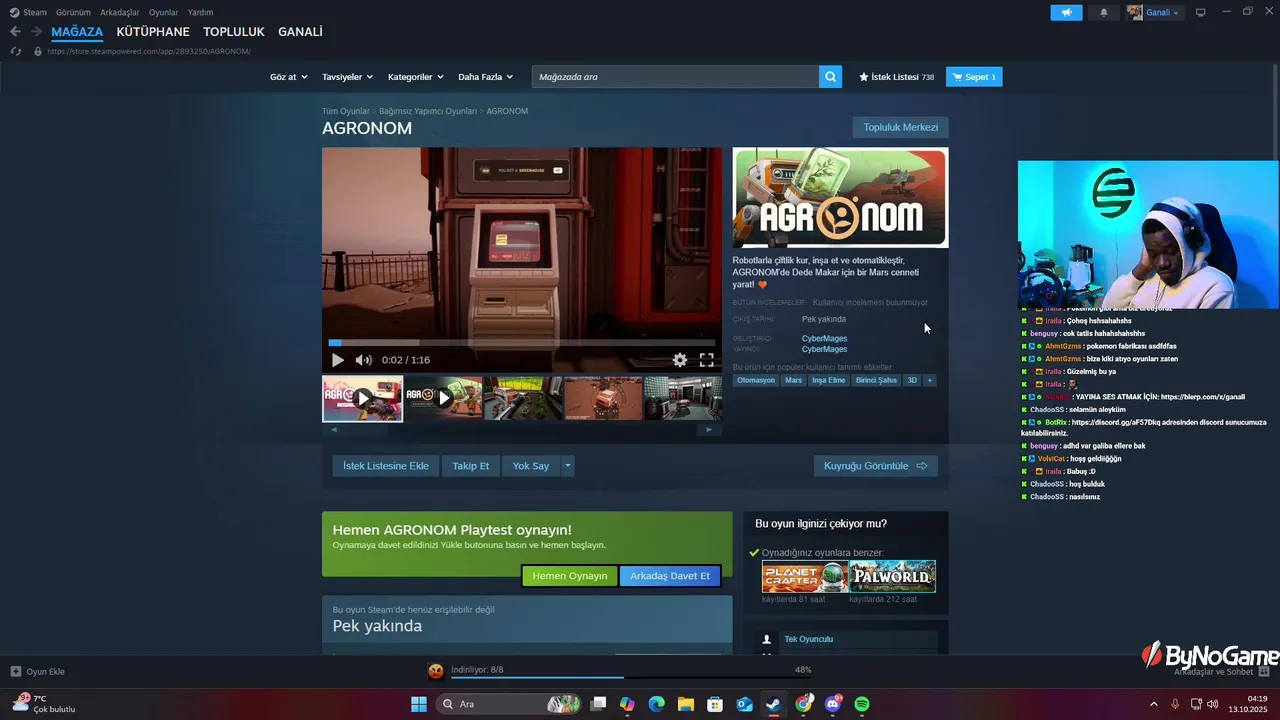Image resolution: width=1280 pixels, height=720 pixels.
Task: Click the microphone tray icon
Action: point(1175,704)
